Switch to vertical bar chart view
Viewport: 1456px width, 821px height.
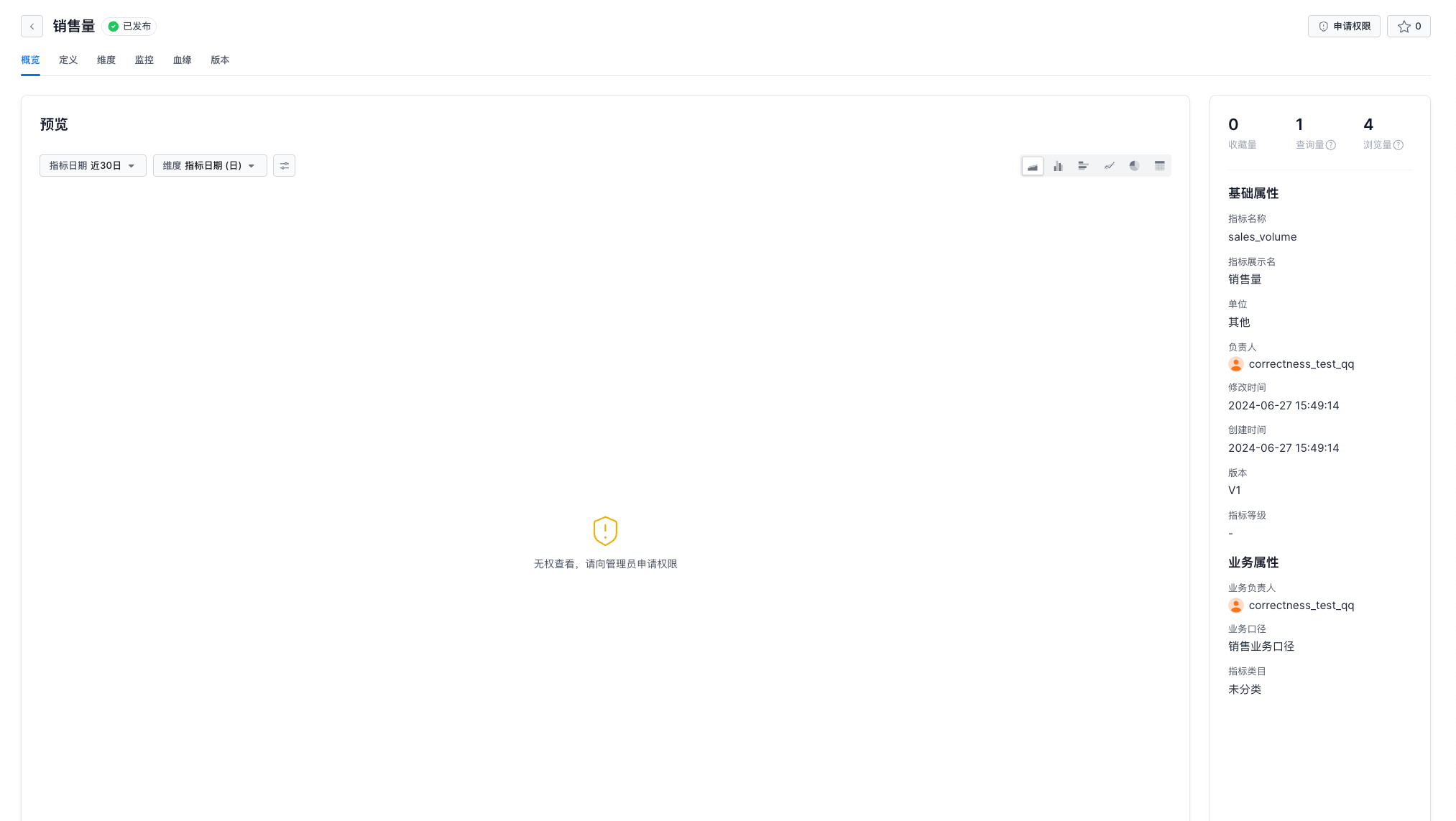tap(1058, 166)
